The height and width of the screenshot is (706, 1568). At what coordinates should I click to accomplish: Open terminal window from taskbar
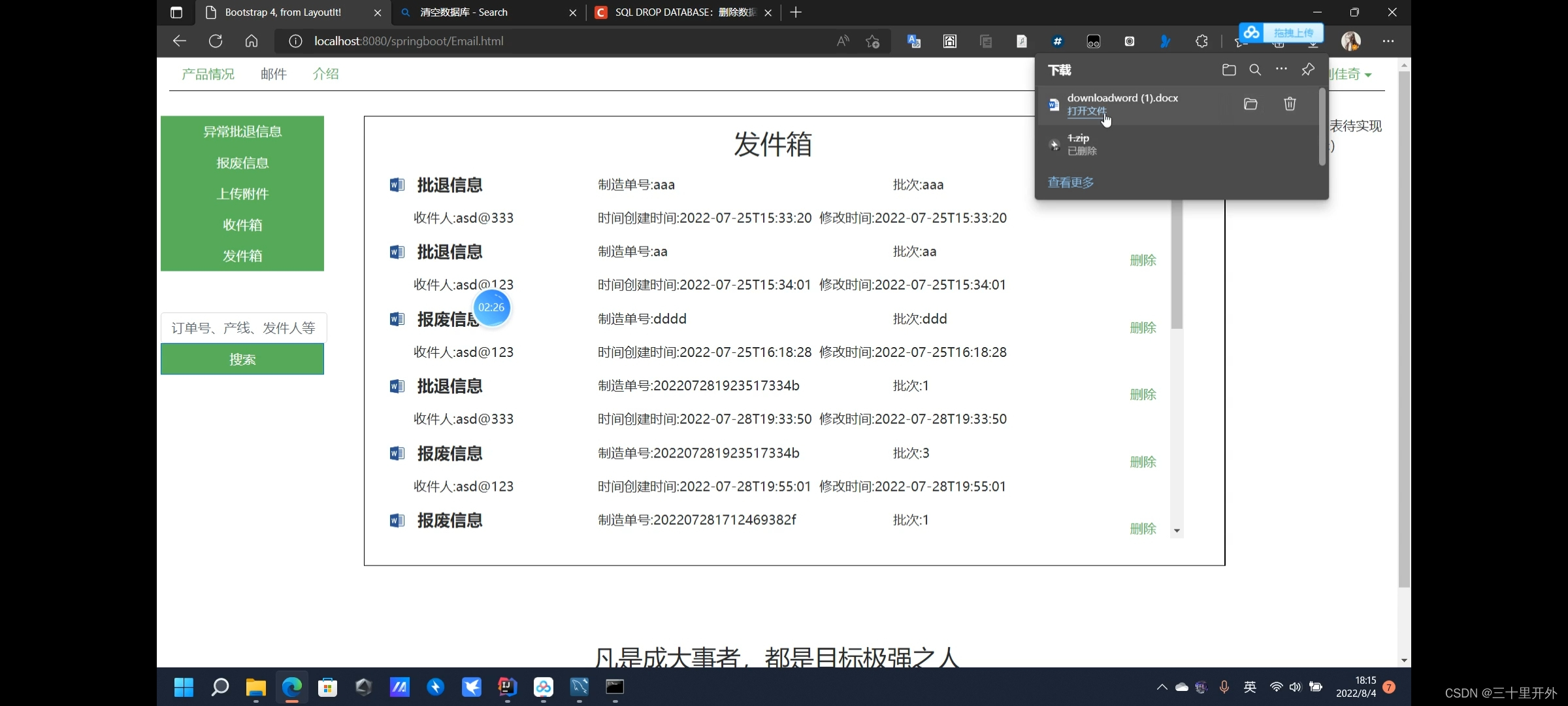click(615, 687)
